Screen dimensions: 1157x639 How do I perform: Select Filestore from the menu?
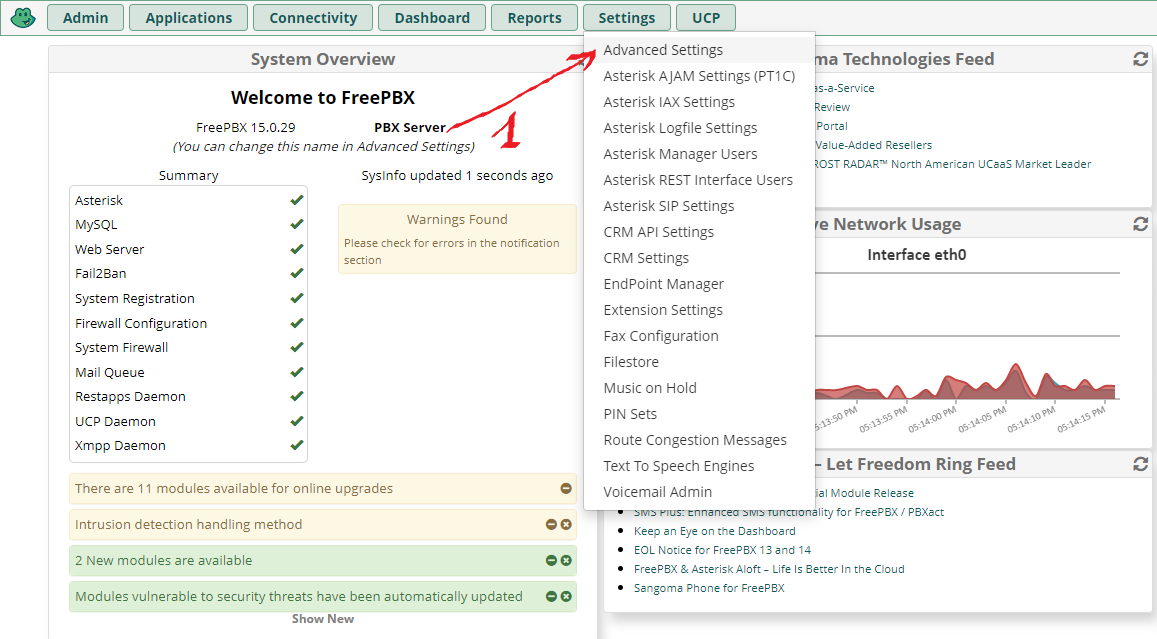[x=699, y=362]
